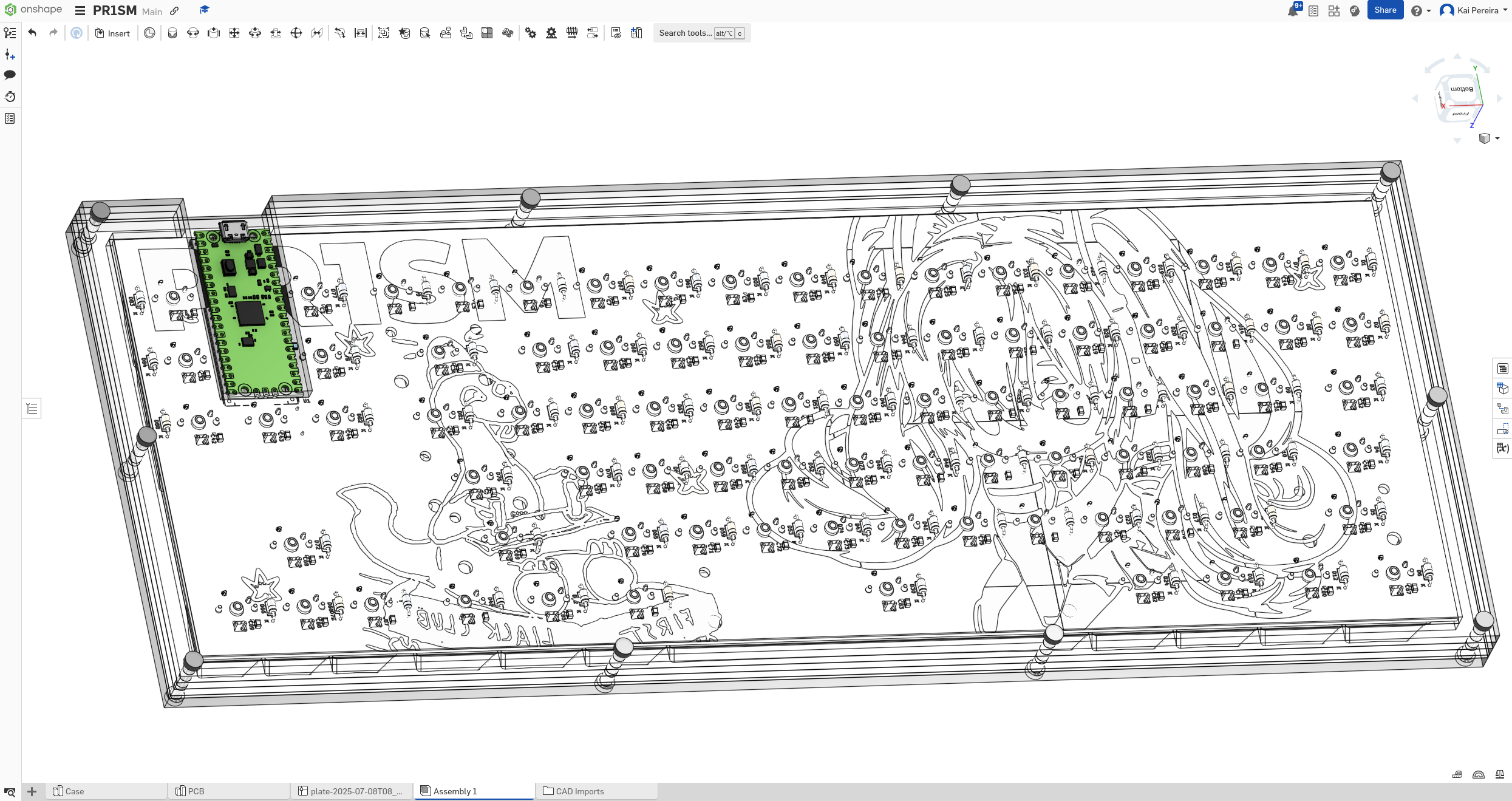
Task: Select the Revolute mate tool
Action: pos(193,33)
